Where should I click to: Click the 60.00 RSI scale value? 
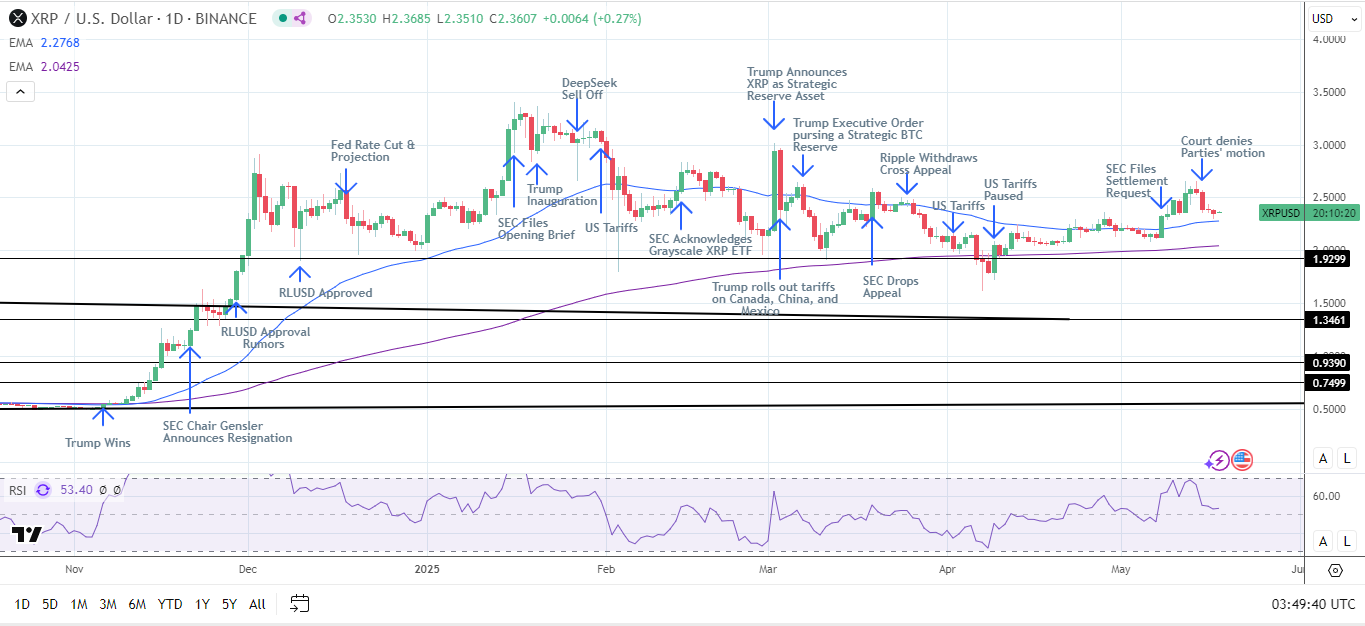1327,496
